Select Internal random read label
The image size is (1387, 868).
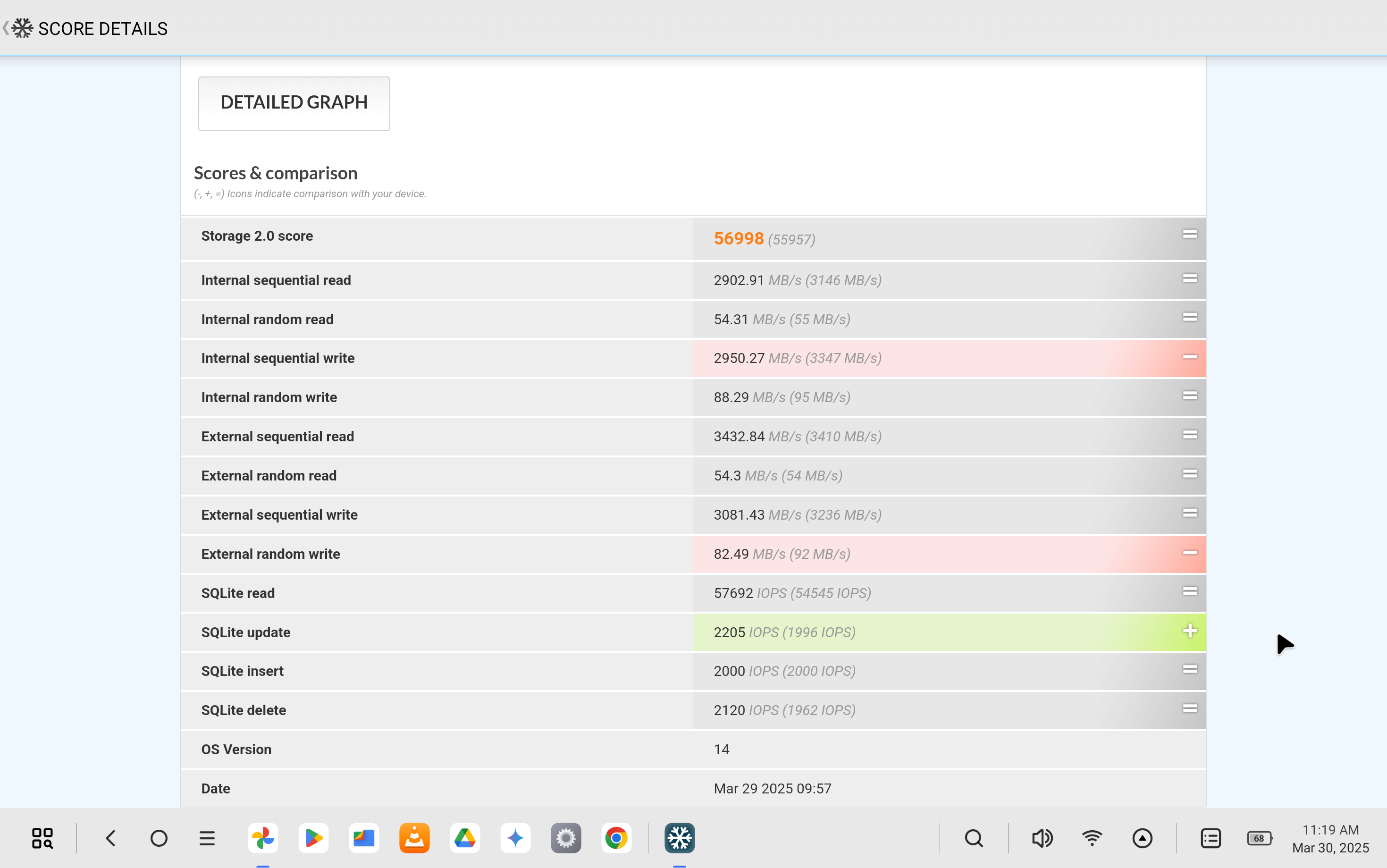tap(268, 319)
